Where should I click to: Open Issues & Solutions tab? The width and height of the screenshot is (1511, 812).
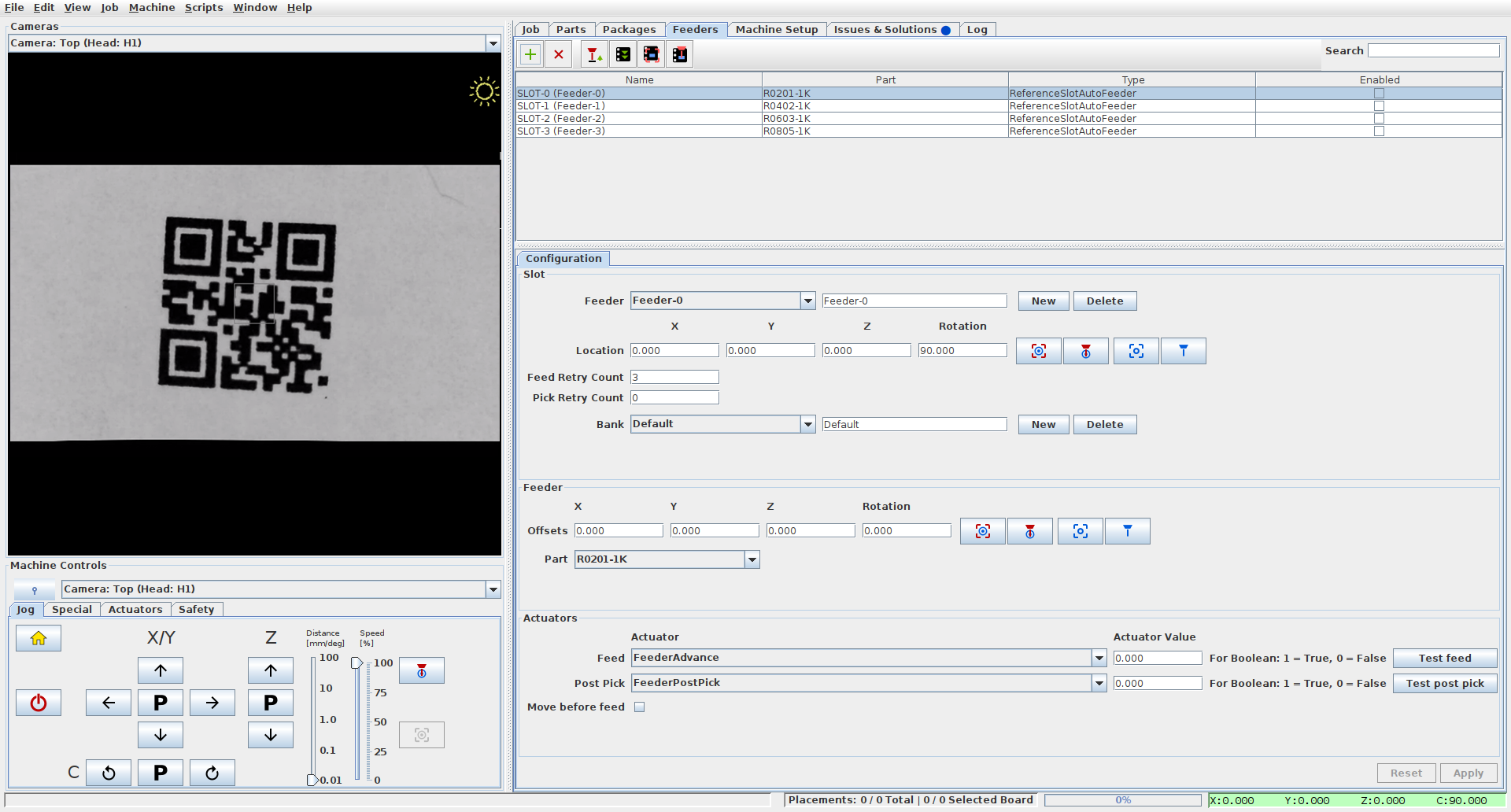point(892,30)
